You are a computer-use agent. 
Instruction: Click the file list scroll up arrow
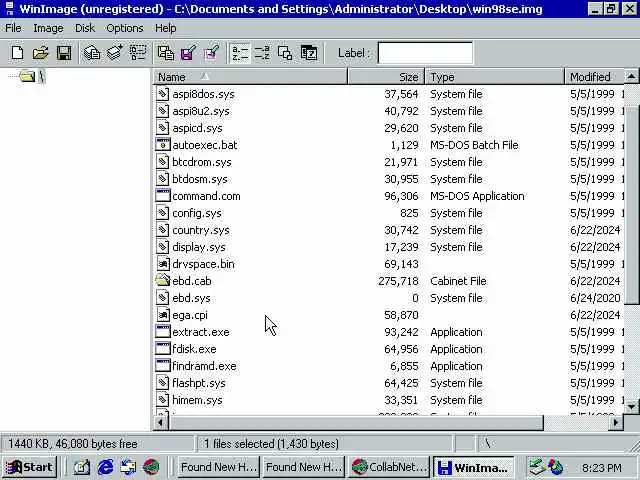click(631, 76)
